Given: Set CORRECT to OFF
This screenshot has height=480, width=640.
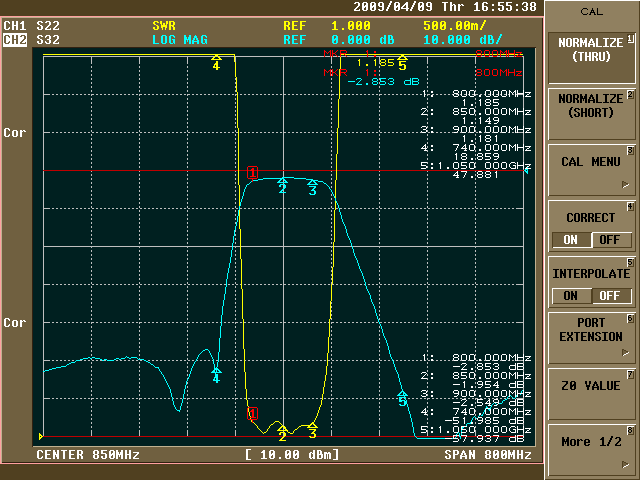Looking at the screenshot, I should point(612,240).
